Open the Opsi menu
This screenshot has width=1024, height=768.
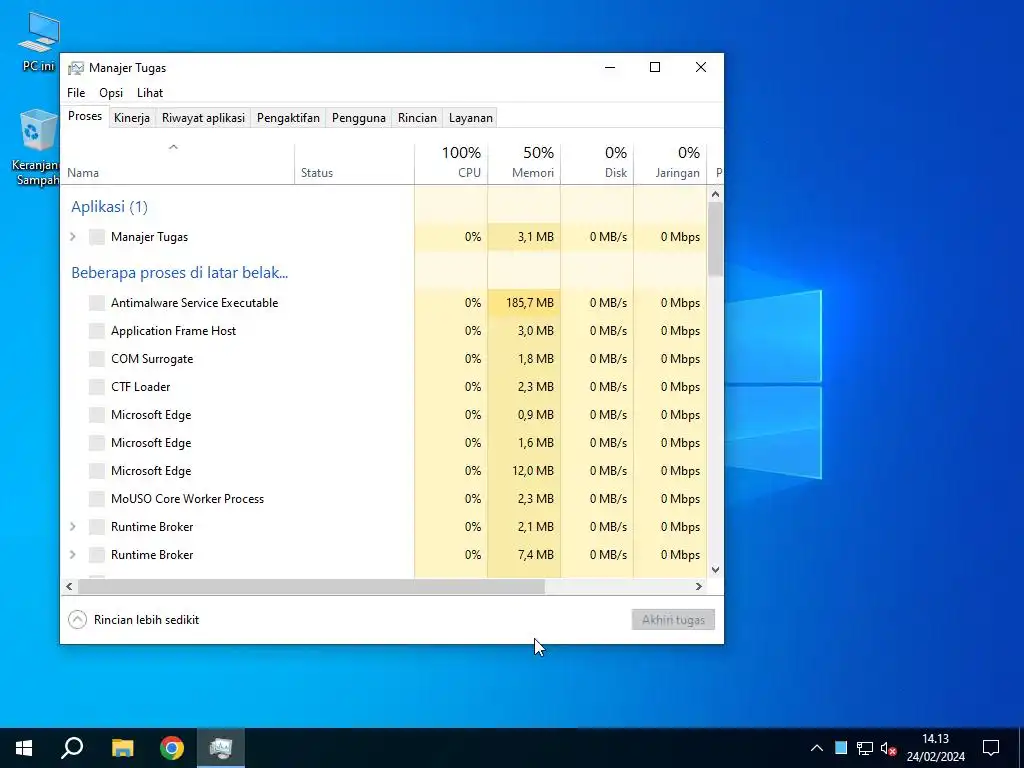[x=111, y=93]
